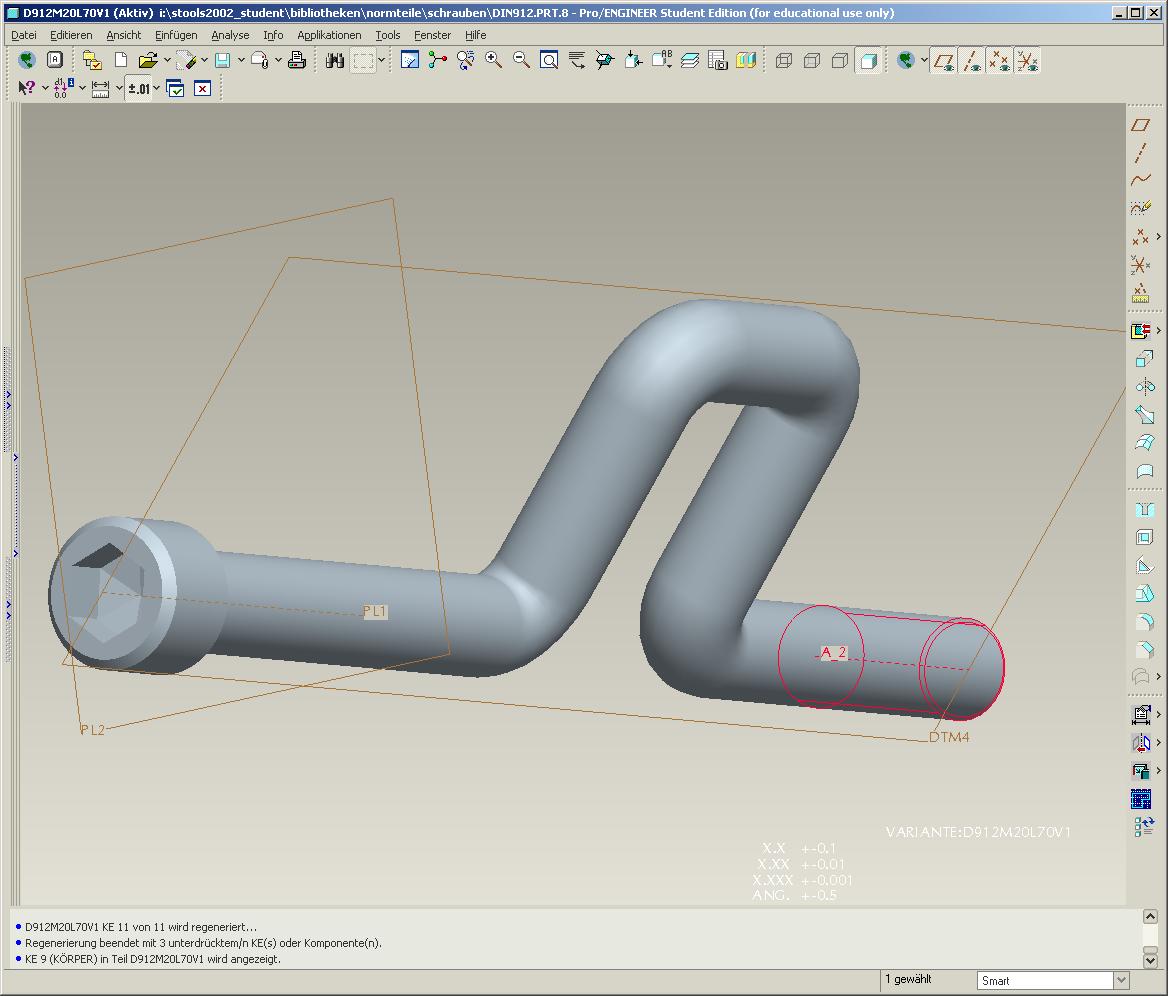Open the Analyse menu
1168x996 pixels.
pyautogui.click(x=230, y=35)
